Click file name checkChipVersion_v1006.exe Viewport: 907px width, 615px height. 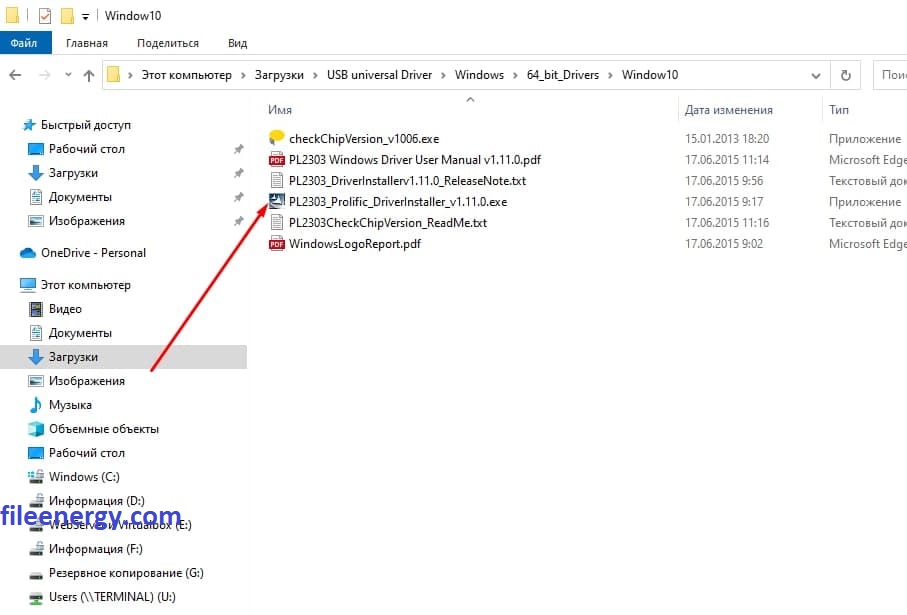pyautogui.click(x=364, y=138)
